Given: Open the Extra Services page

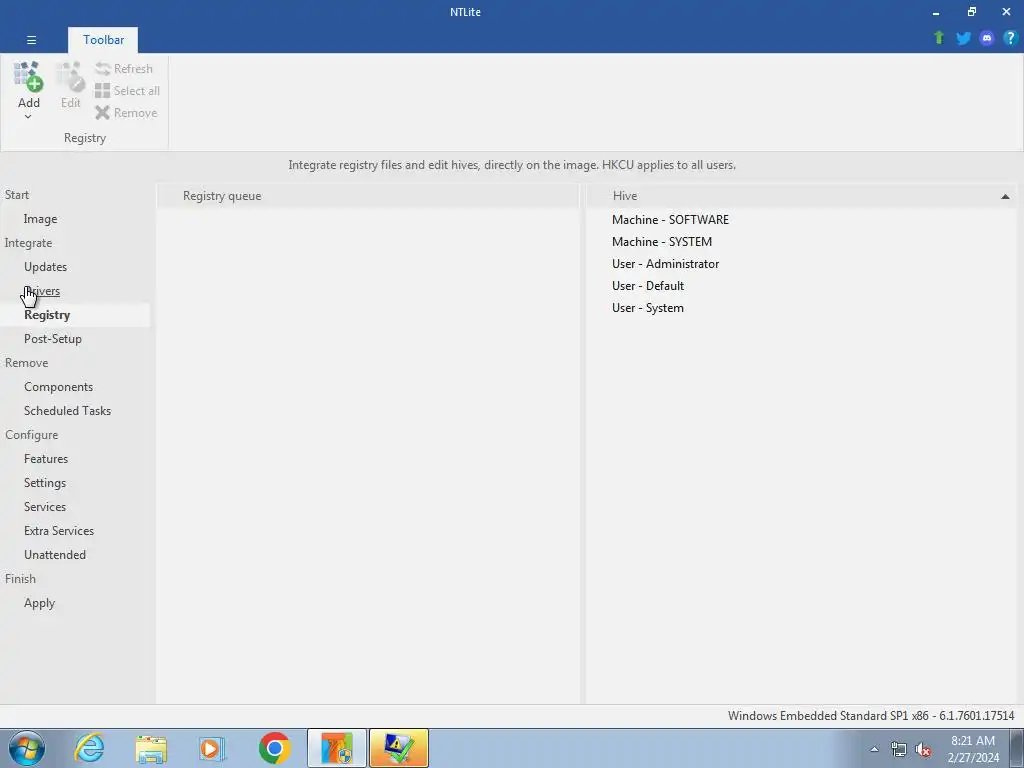Looking at the screenshot, I should click(x=59, y=531).
